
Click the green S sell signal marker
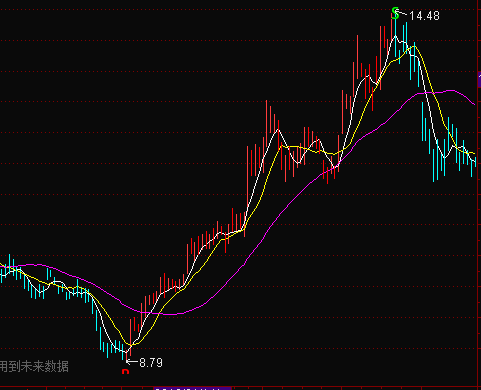(395, 14)
